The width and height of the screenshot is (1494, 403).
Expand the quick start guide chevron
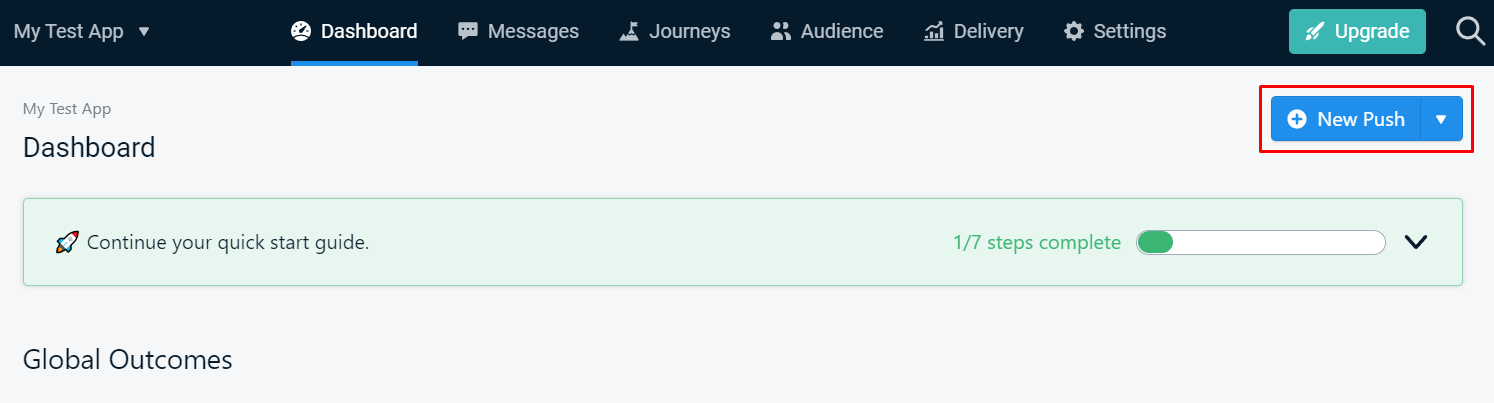click(x=1416, y=242)
